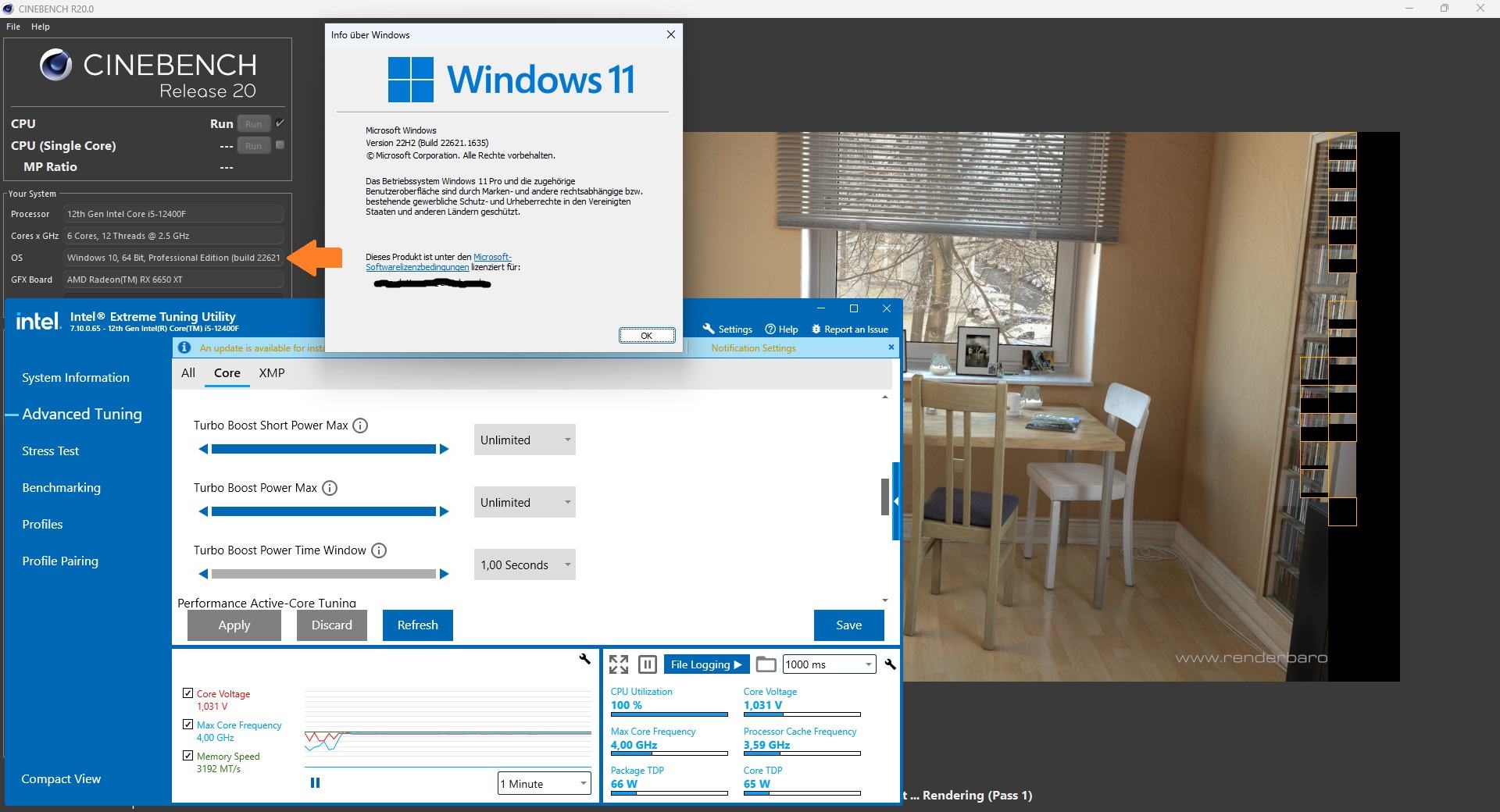Viewport: 1500px width, 812px height.
Task: Switch to the XMP tab
Action: point(272,372)
